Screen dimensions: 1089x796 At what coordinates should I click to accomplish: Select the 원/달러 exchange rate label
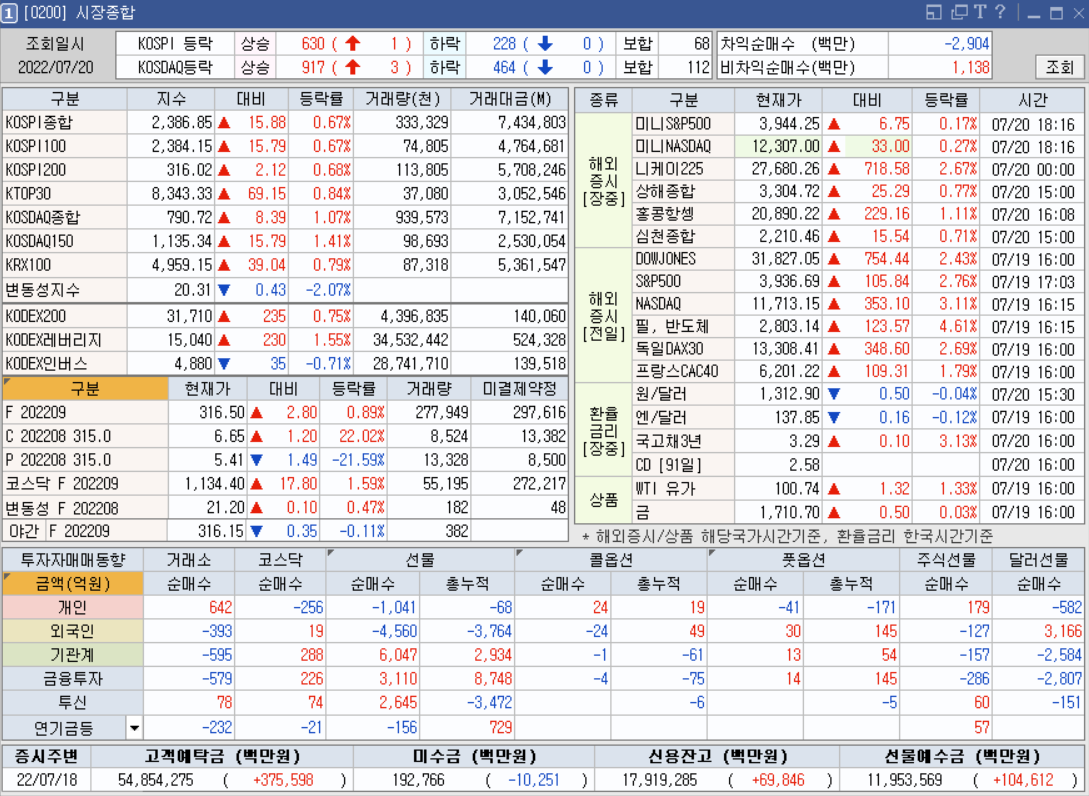[x=683, y=394]
